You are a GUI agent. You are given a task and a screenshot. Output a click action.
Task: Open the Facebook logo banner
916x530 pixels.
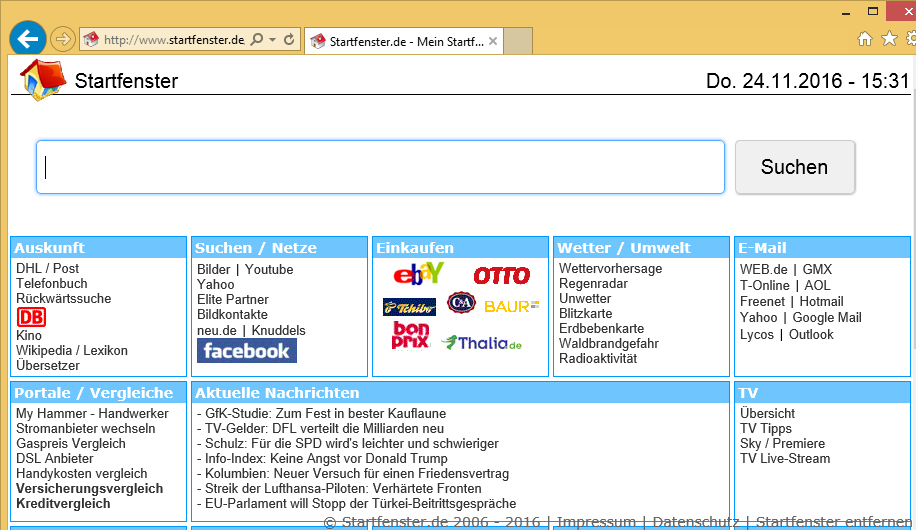246,350
